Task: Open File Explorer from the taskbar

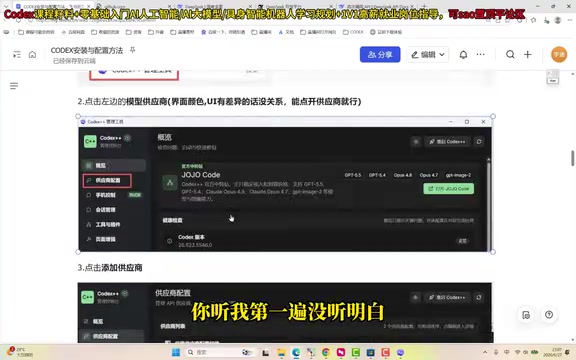Action: 282,352
